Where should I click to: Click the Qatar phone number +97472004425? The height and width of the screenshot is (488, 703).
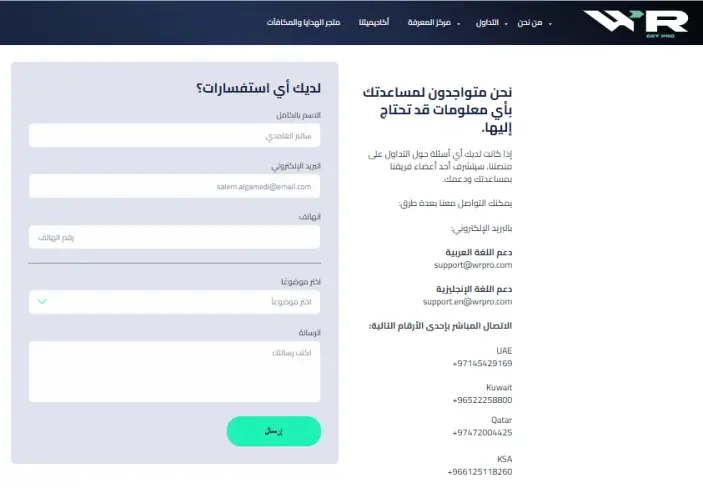[482, 433]
